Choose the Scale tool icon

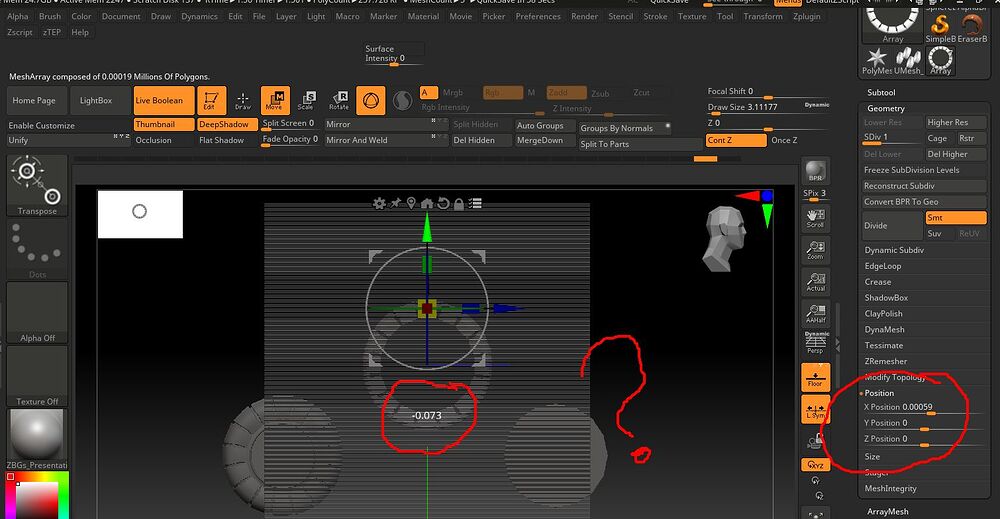[x=307, y=101]
